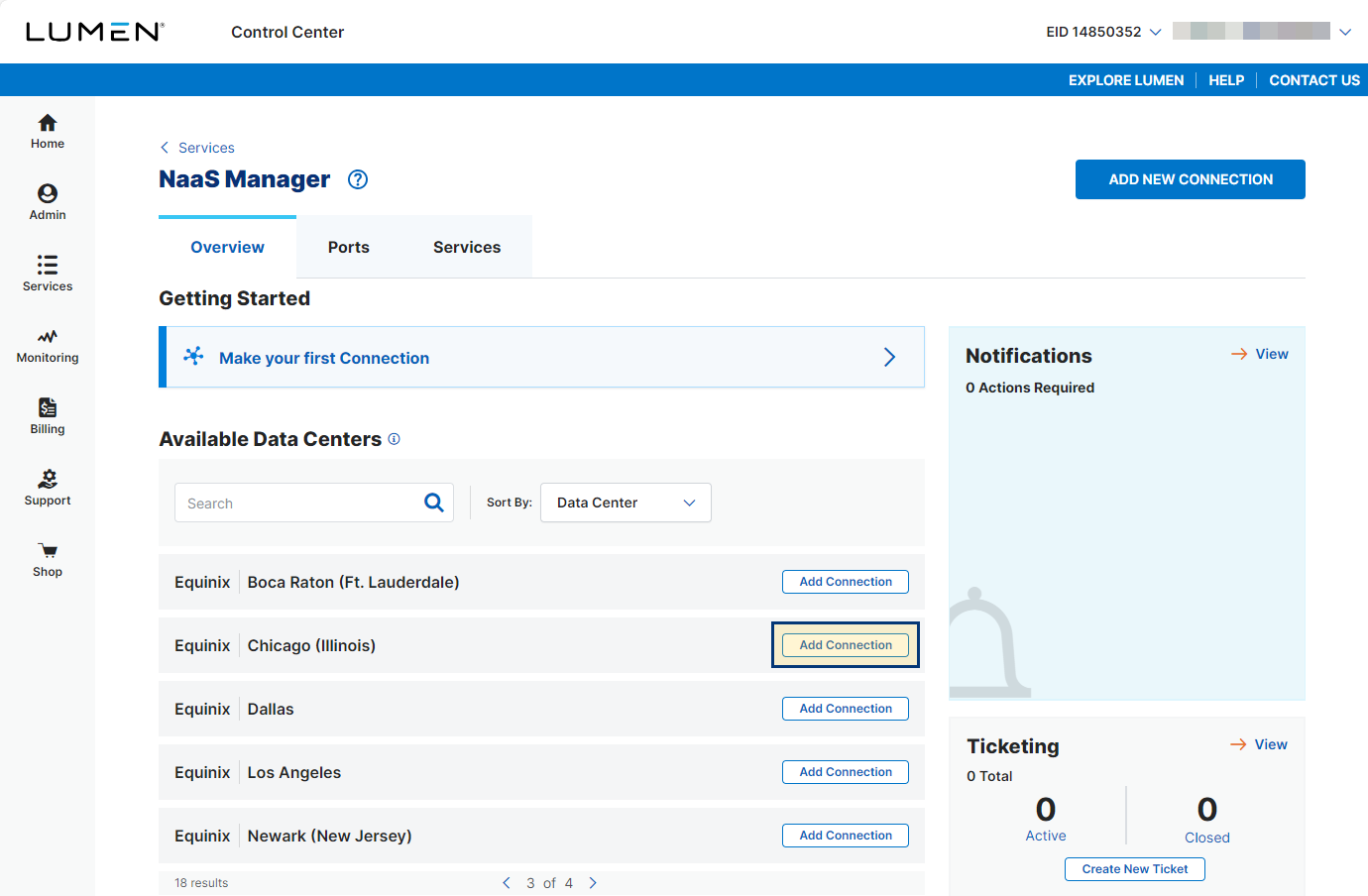Go to previous results page

point(507,883)
